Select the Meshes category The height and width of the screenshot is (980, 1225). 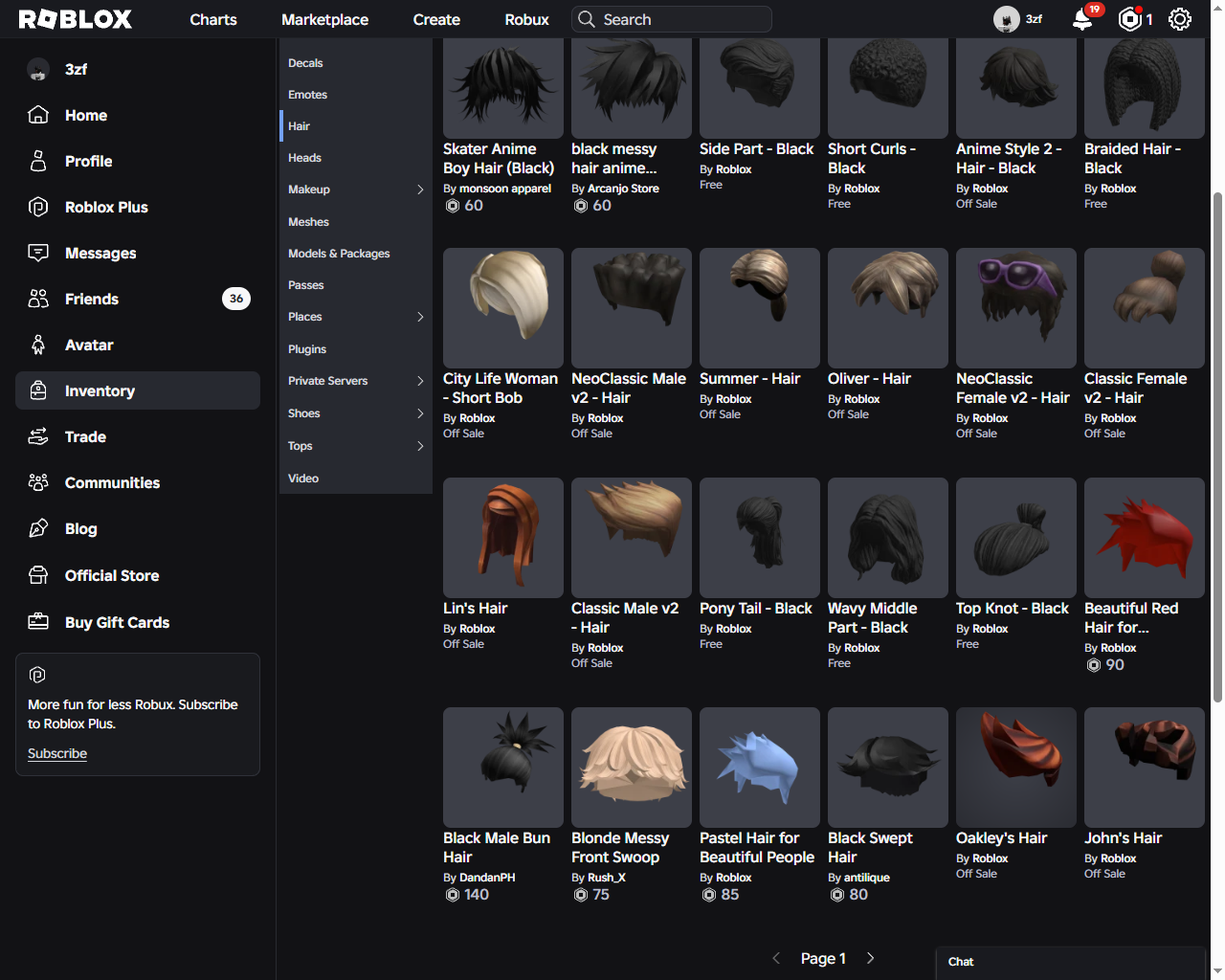click(x=356, y=222)
